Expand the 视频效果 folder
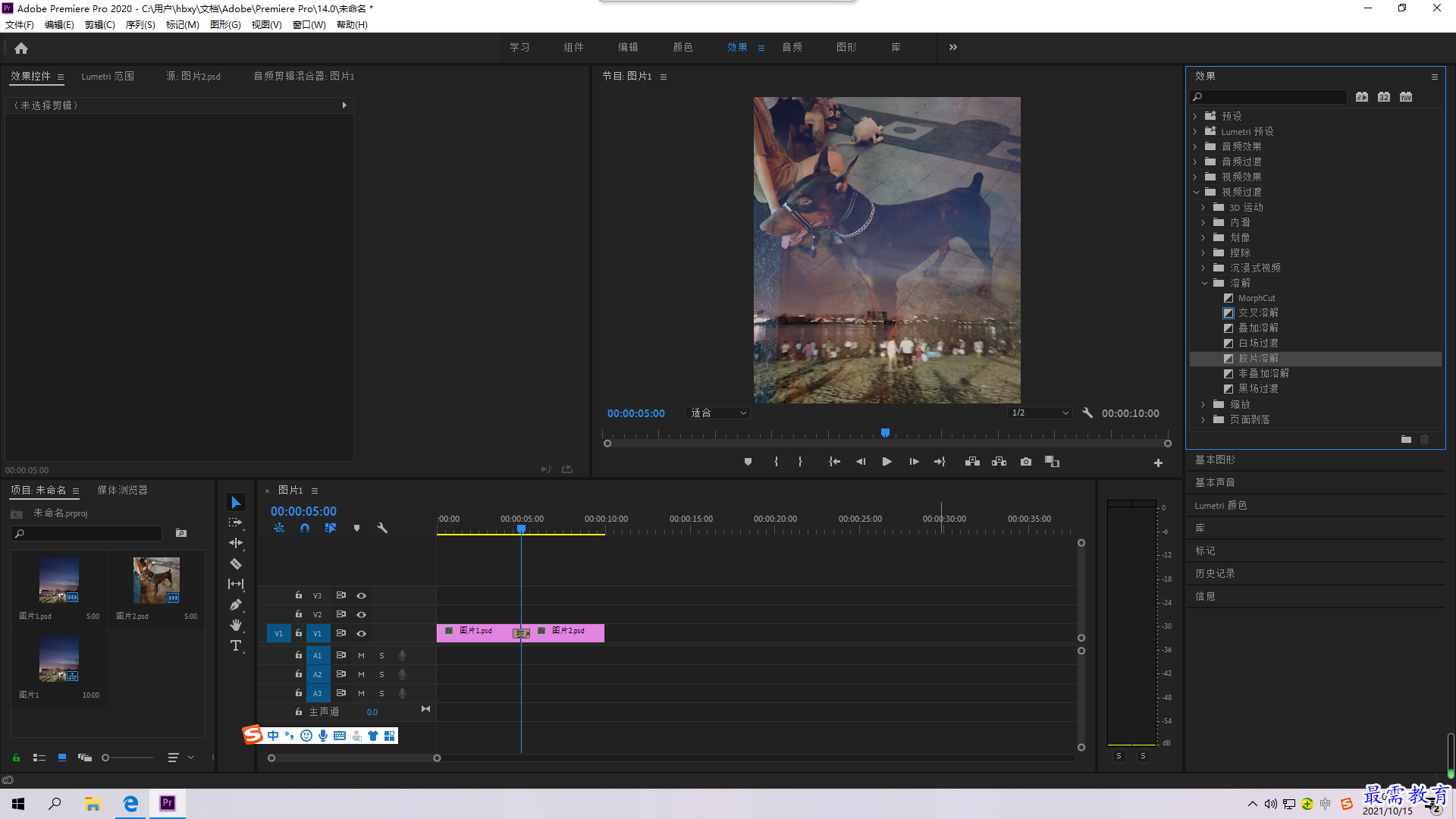 click(x=1195, y=177)
